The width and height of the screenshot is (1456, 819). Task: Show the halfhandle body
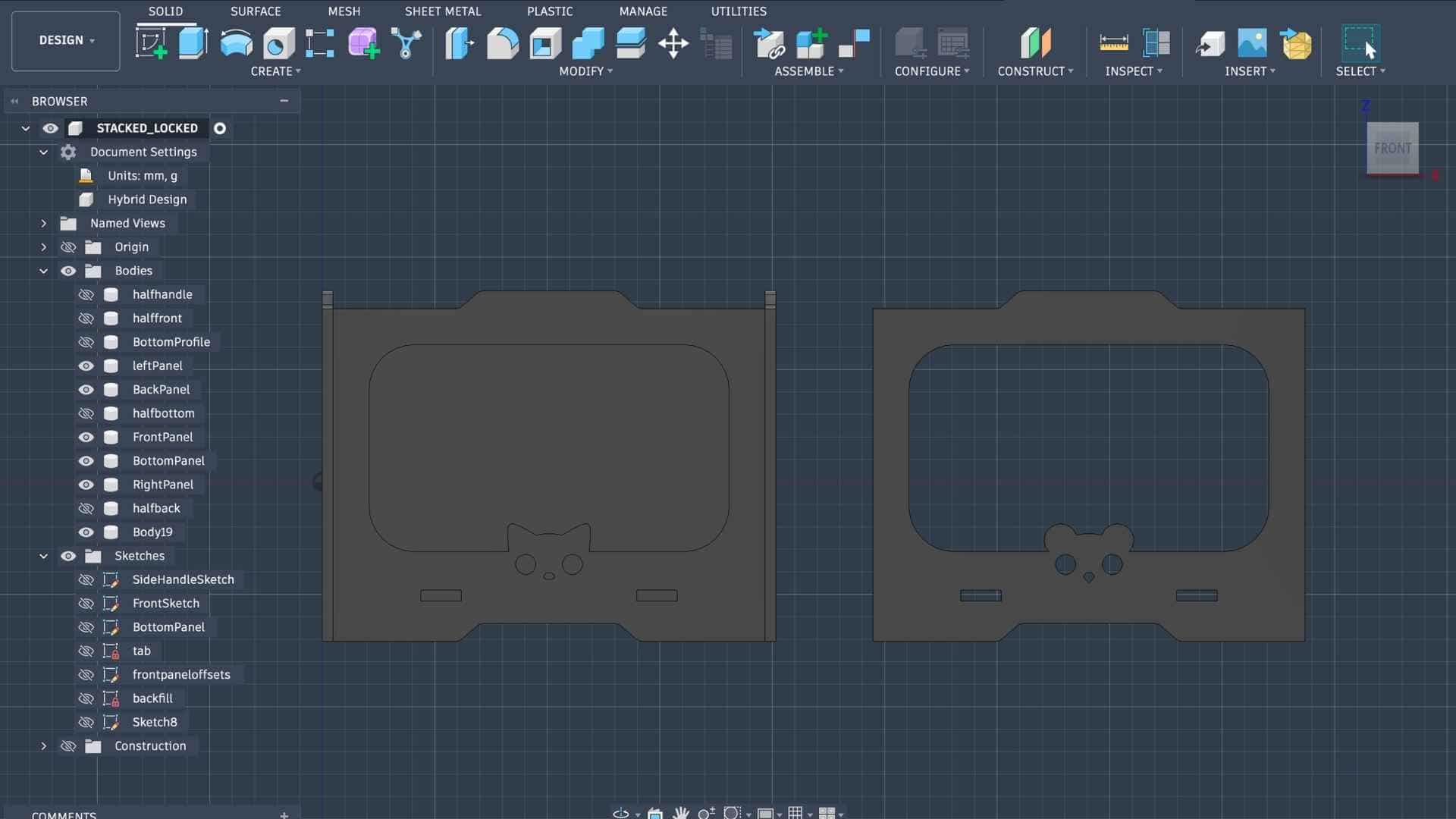click(86, 295)
